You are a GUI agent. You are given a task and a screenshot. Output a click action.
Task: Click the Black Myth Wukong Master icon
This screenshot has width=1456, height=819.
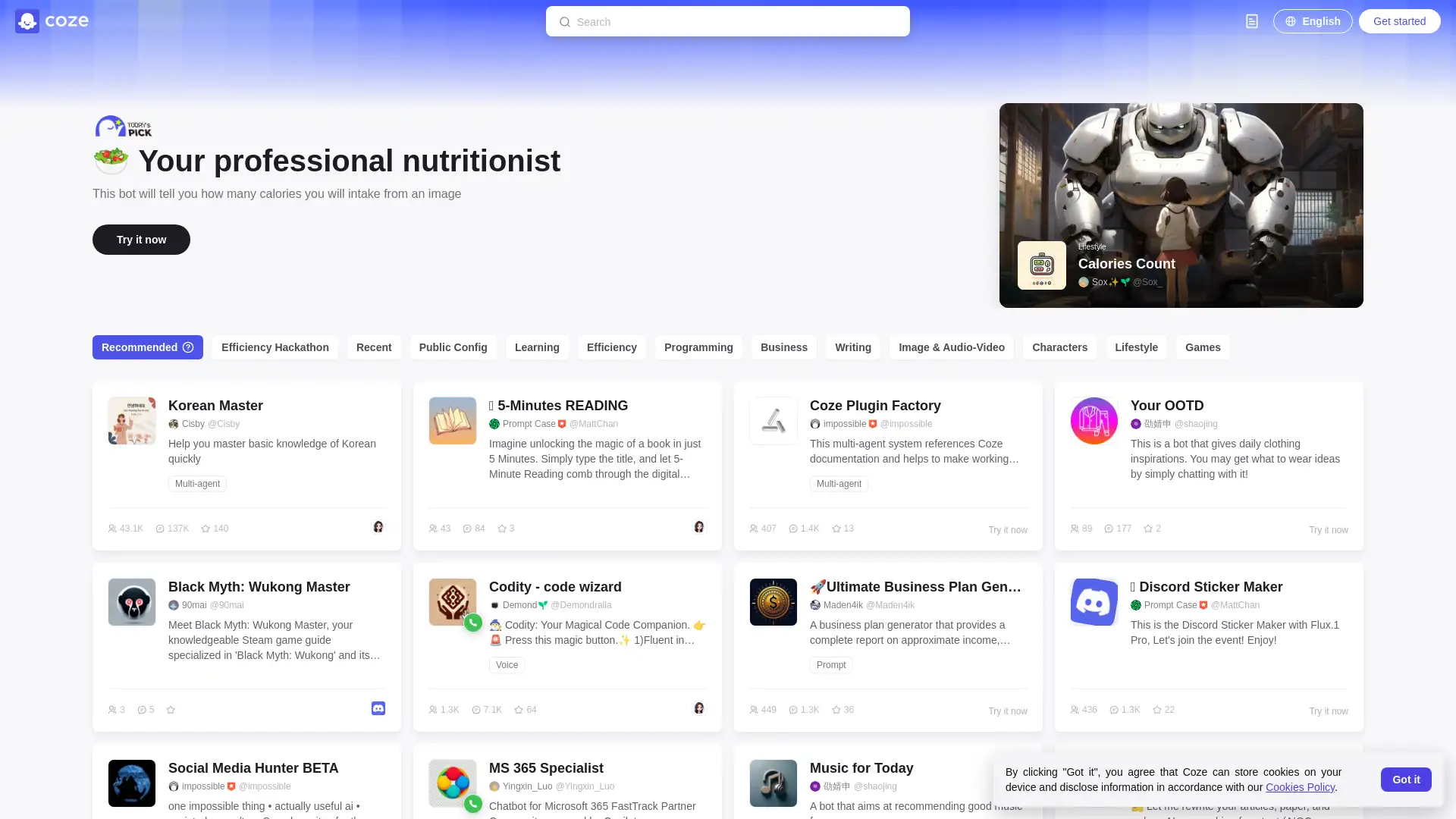pyautogui.click(x=131, y=601)
